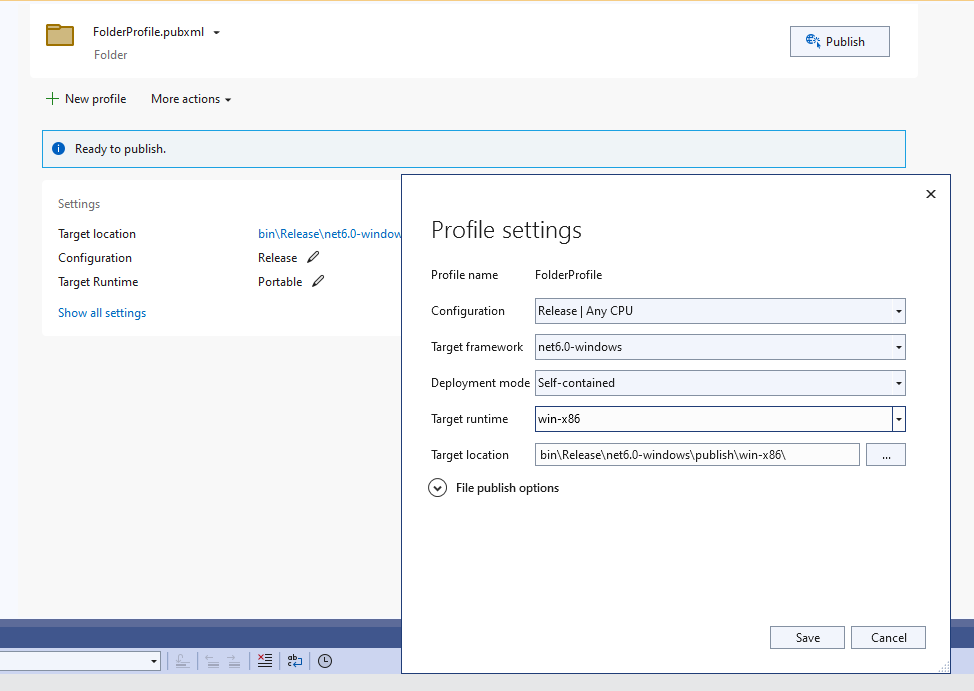Click the edit pencil beside Portable runtime
974x691 pixels.
pos(318,281)
